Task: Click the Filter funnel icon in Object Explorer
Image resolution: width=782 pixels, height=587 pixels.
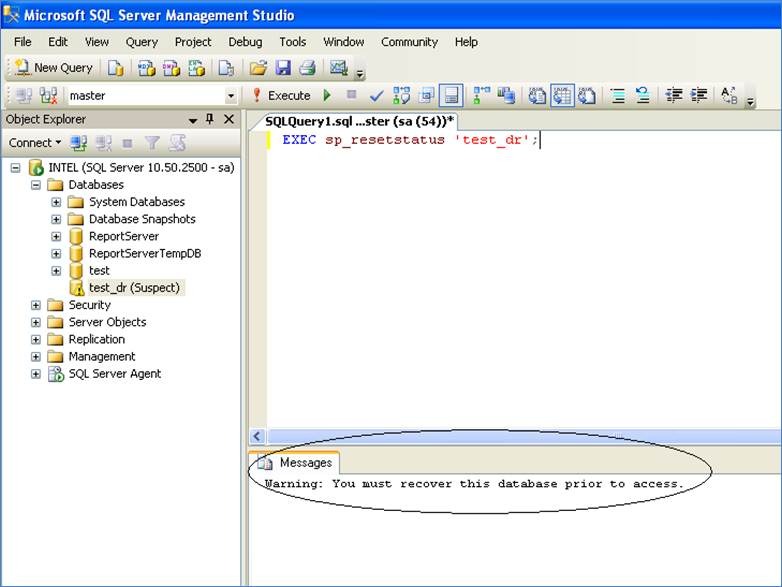Action: click(x=152, y=143)
